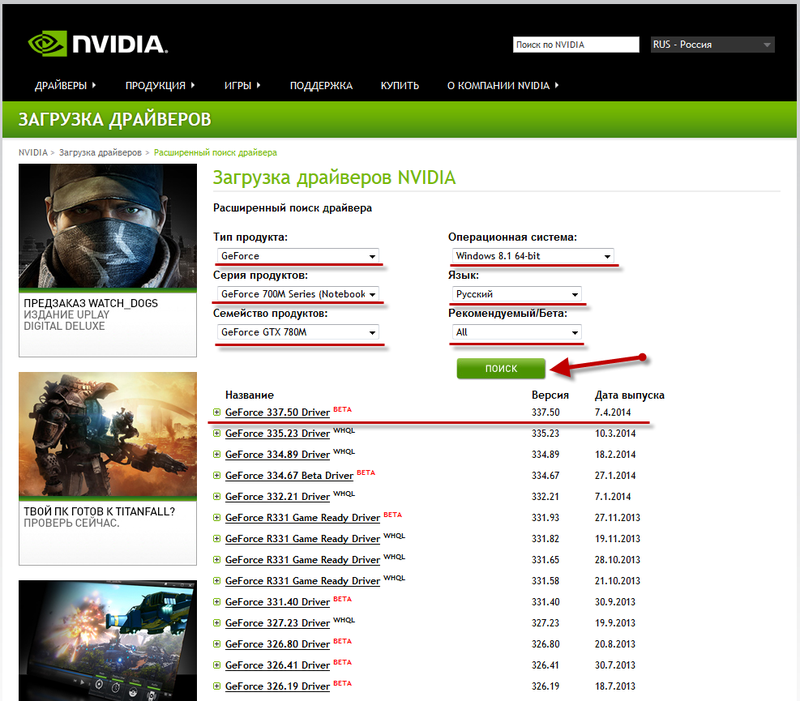
Task: Open the О КОМПАНИИ NVIDIA menu
Action: coord(503,85)
